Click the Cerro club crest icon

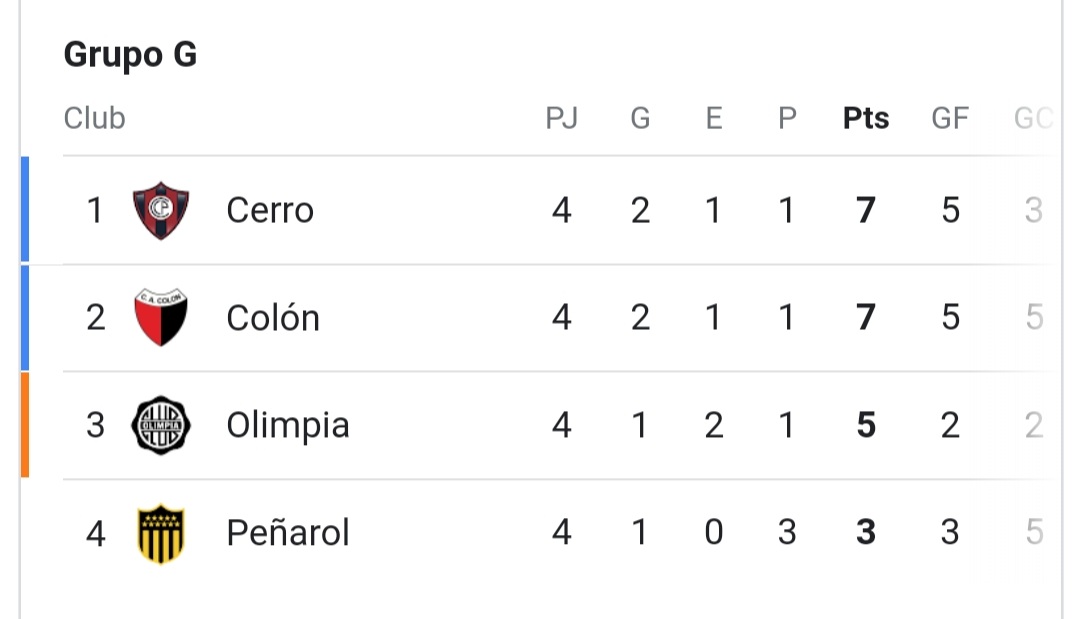[x=160, y=211]
